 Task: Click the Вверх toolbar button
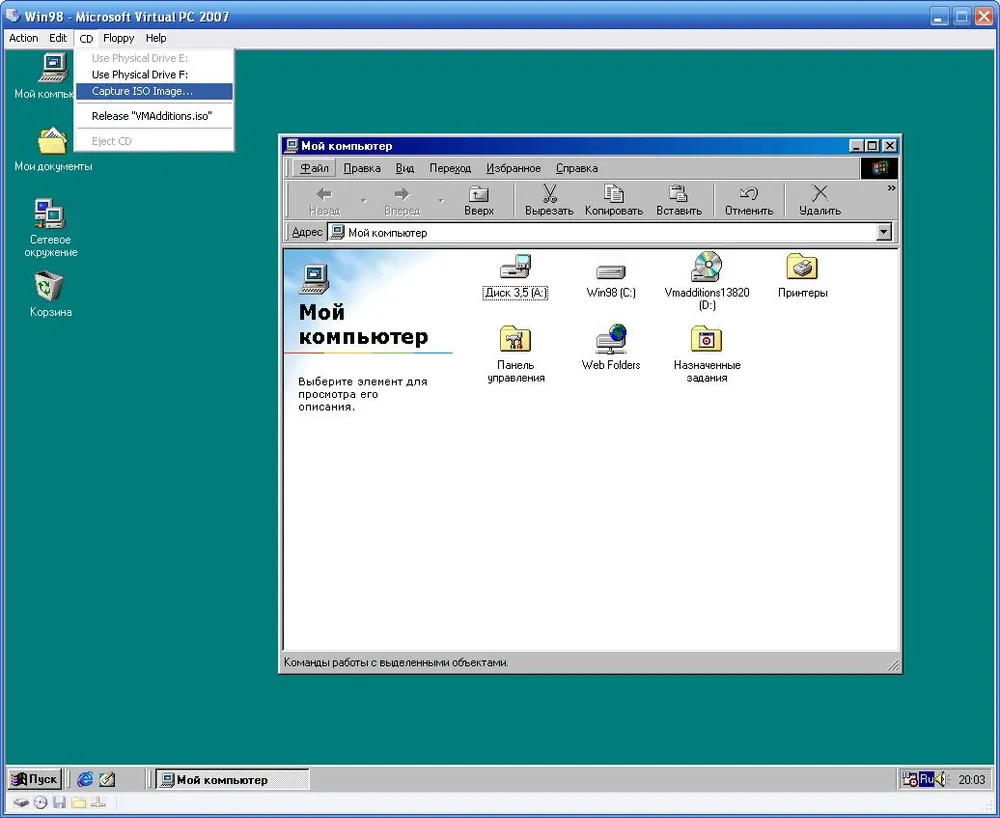click(x=479, y=200)
